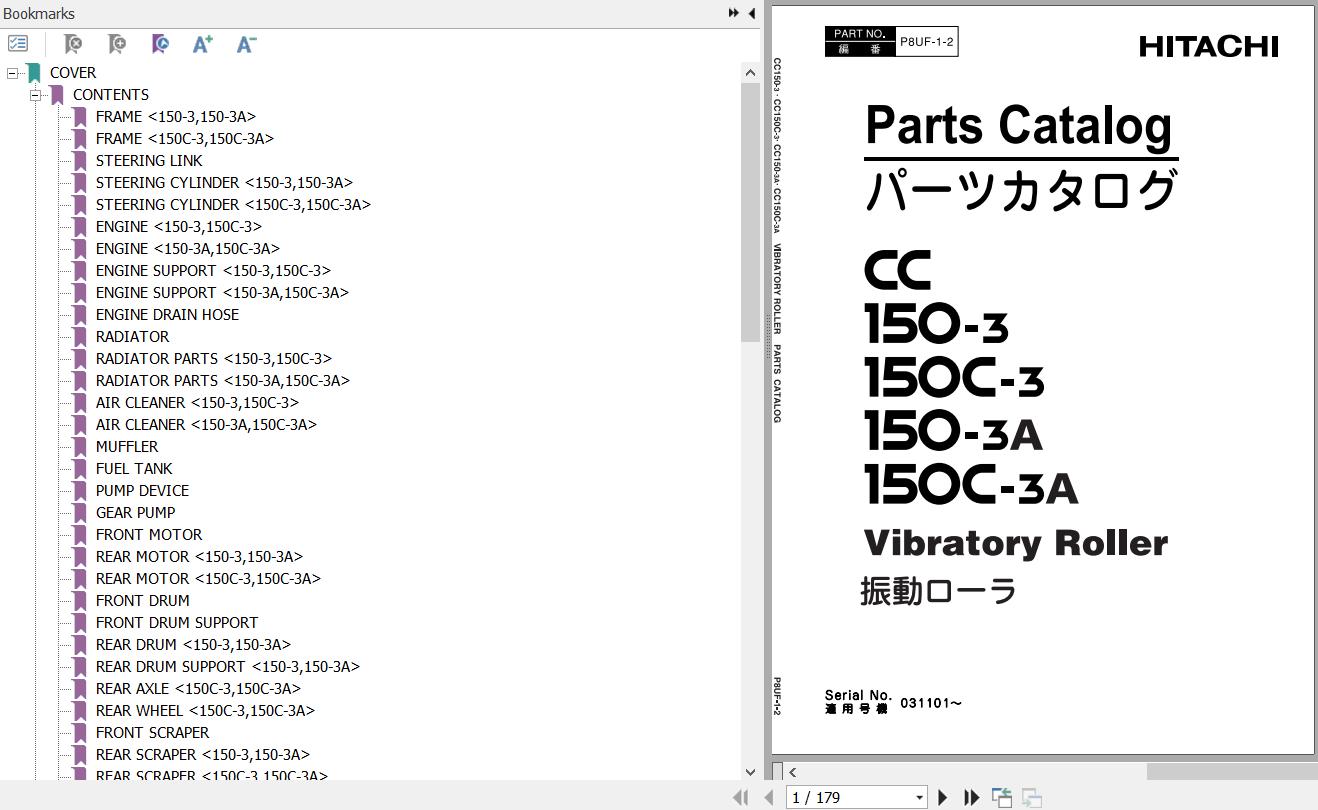Open the COVER bookmark
Viewport: 1318px width, 810px height.
point(73,73)
